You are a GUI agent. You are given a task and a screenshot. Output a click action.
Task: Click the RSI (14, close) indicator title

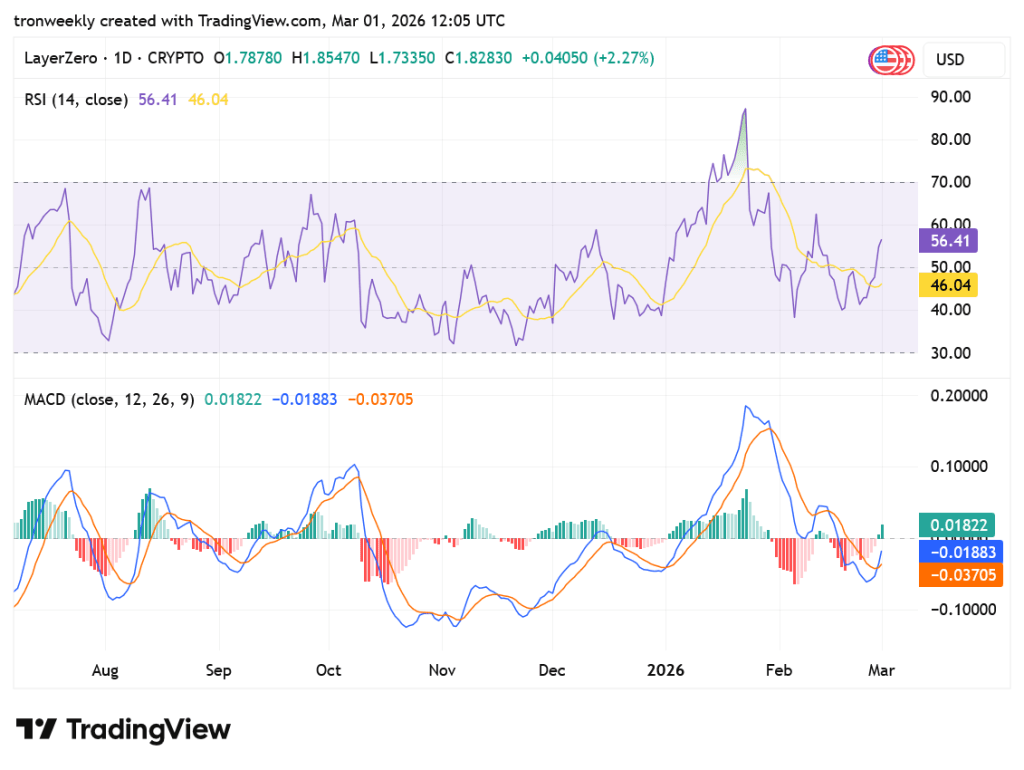tap(76, 100)
